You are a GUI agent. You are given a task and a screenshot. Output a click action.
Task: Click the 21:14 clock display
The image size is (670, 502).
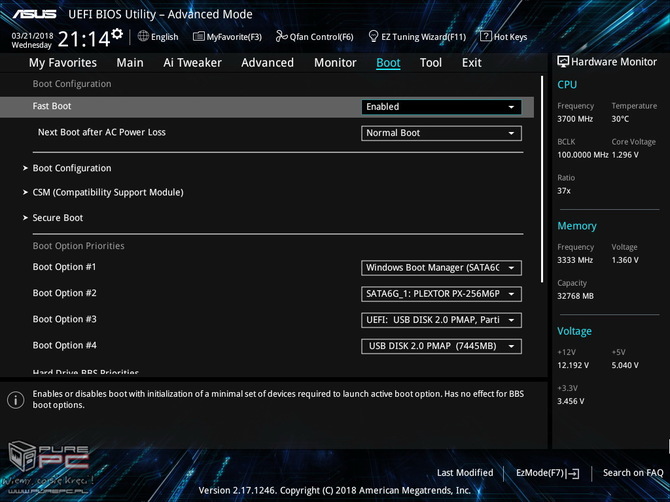pyautogui.click(x=84, y=40)
